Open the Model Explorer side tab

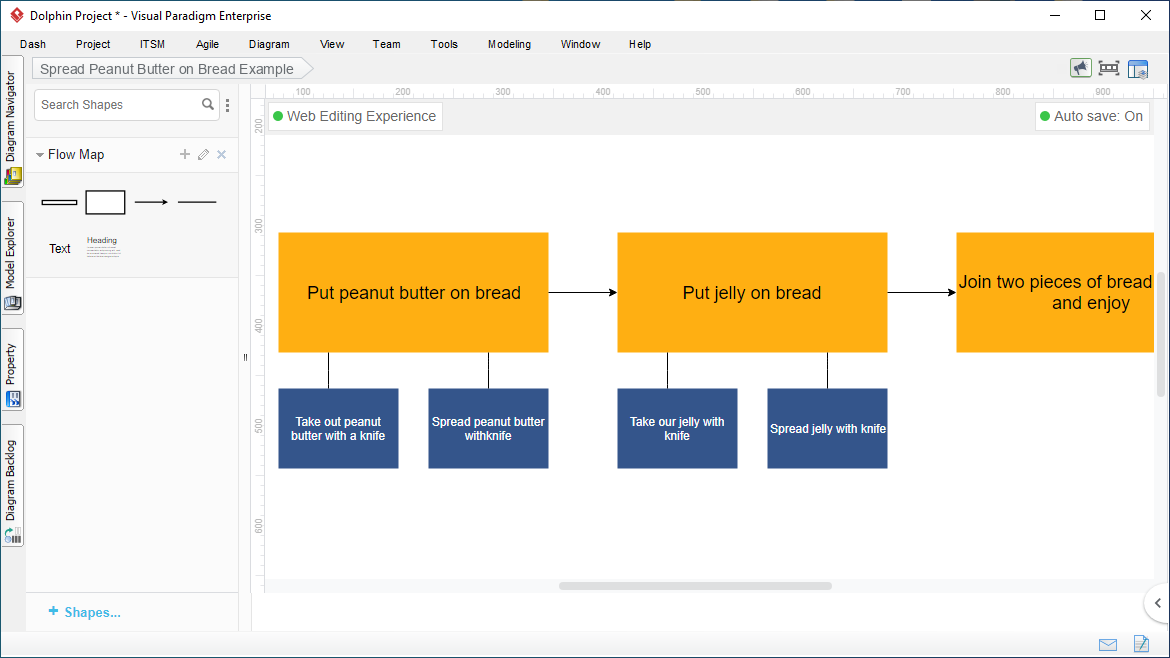(12, 259)
